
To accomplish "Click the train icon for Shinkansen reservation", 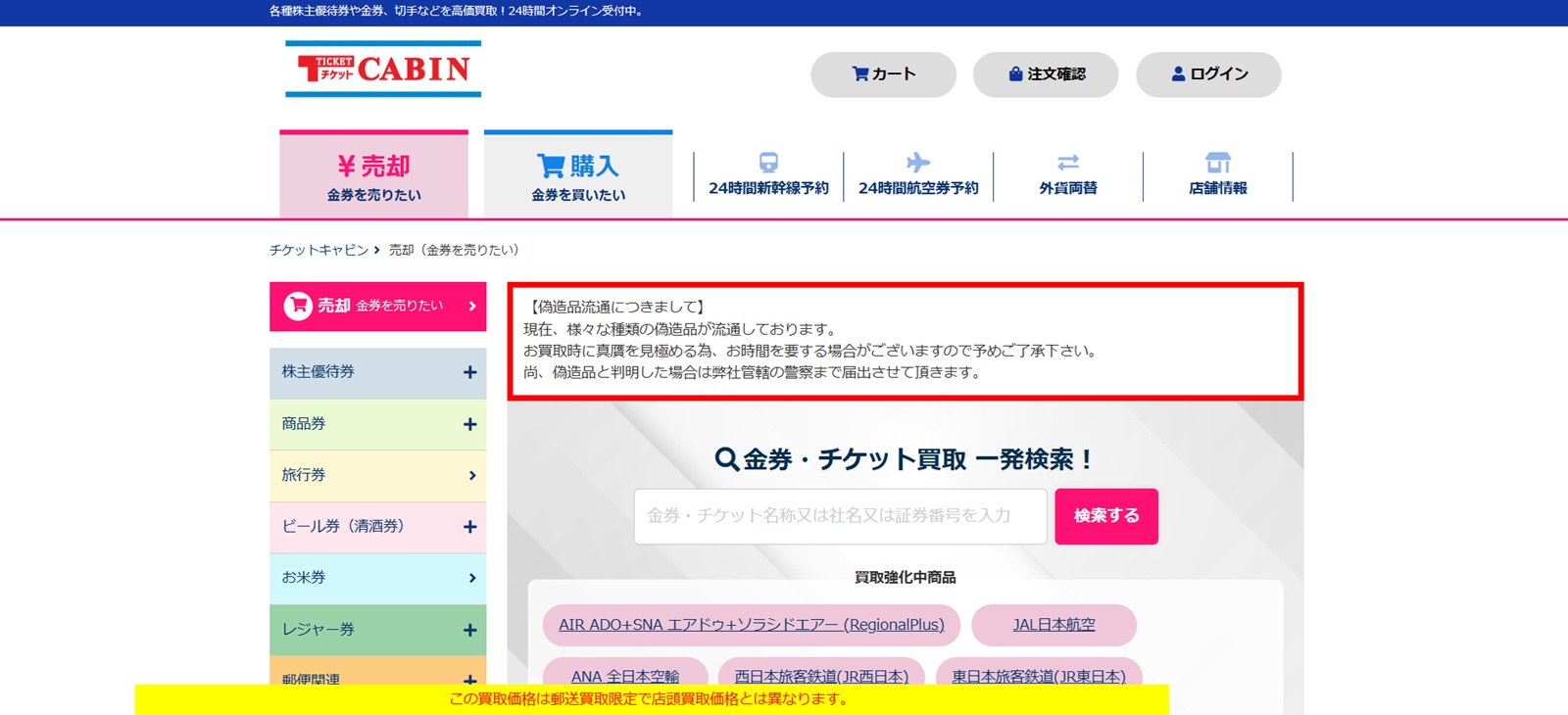I will [768, 163].
